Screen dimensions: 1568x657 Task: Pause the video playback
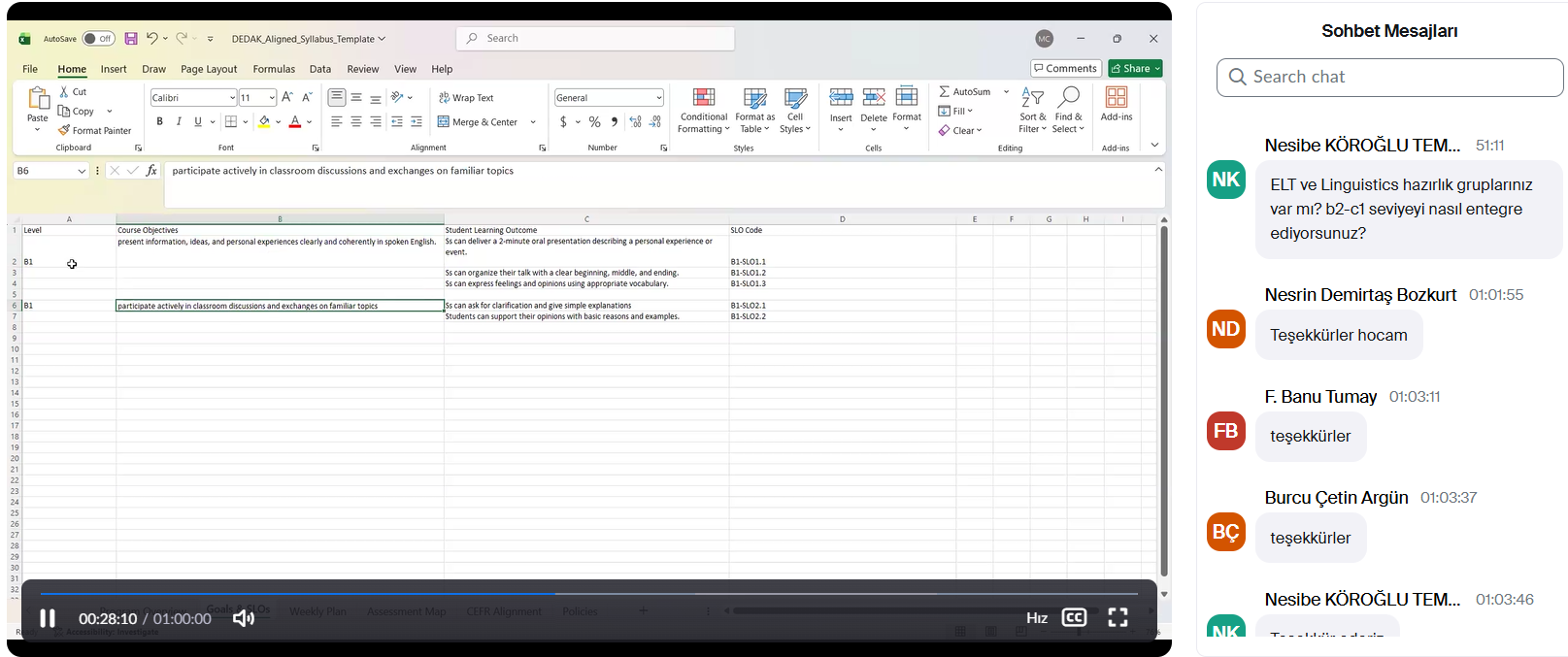coord(47,618)
